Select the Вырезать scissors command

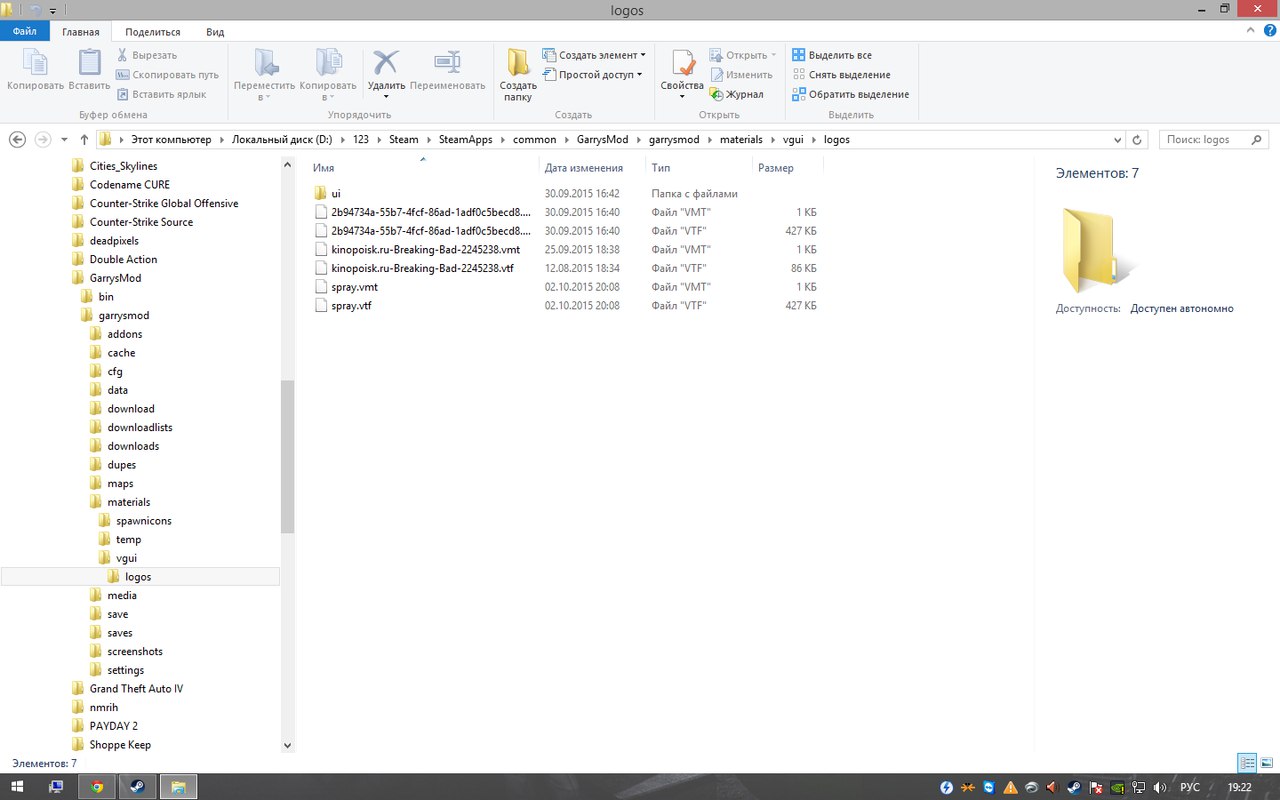pyautogui.click(x=146, y=55)
